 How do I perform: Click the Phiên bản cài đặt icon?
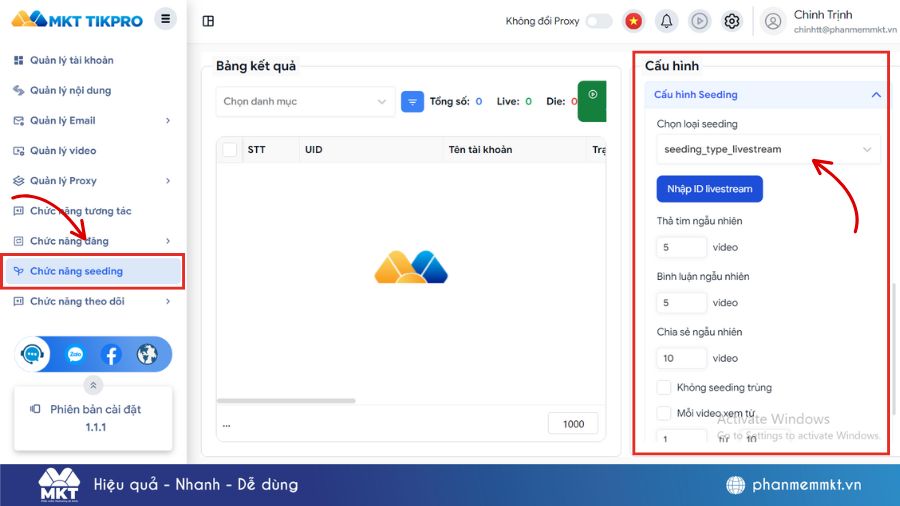[35, 409]
